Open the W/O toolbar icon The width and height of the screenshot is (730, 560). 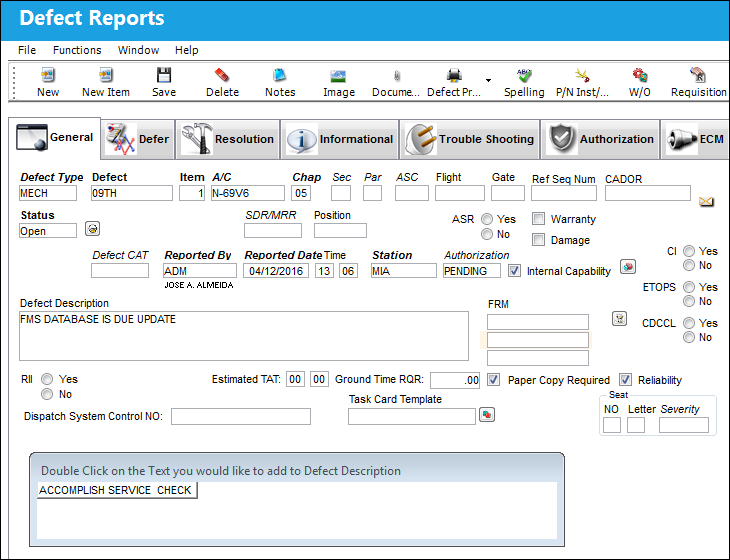point(640,75)
